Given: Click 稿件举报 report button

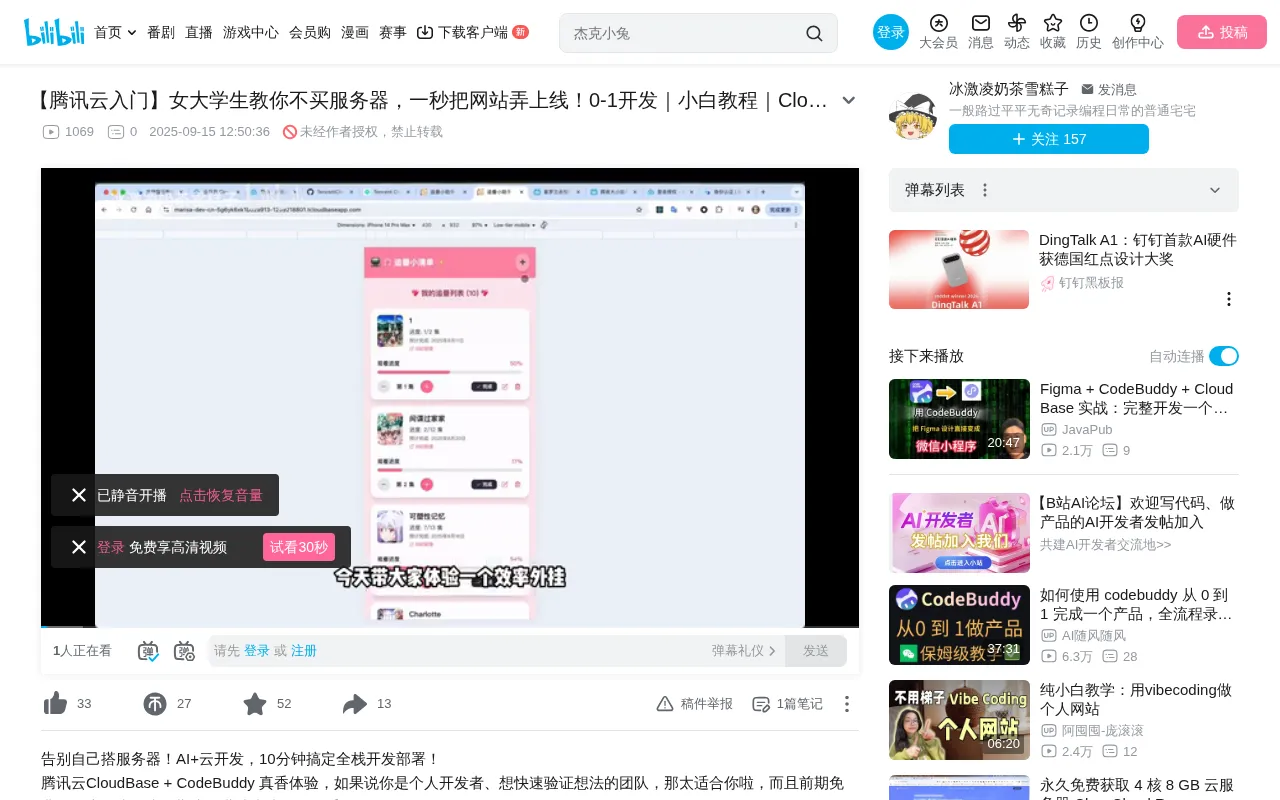Looking at the screenshot, I should point(694,704).
